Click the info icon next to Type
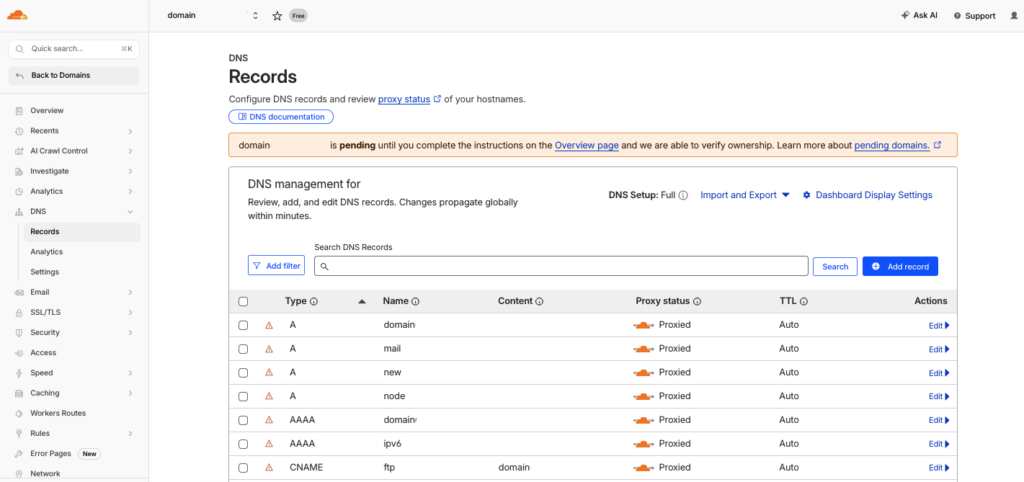The height and width of the screenshot is (482, 1024). (313, 302)
